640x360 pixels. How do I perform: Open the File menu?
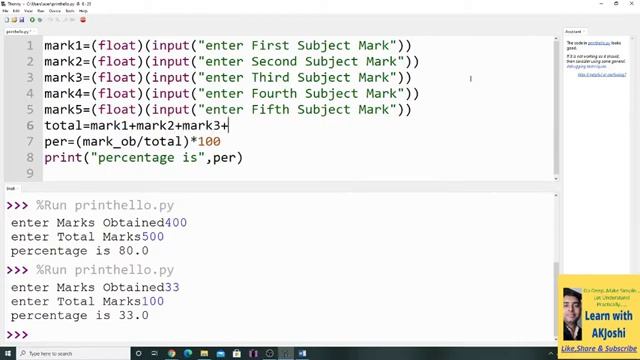(5, 11)
